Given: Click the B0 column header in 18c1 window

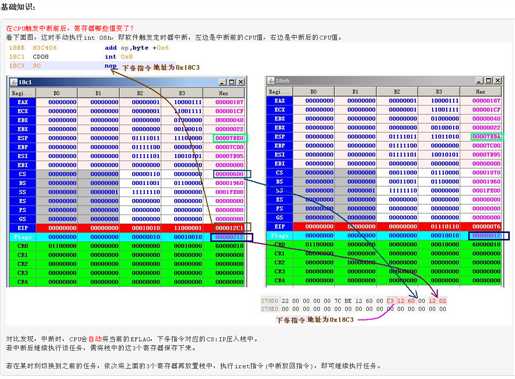Looking at the screenshot, I should click(57, 93).
